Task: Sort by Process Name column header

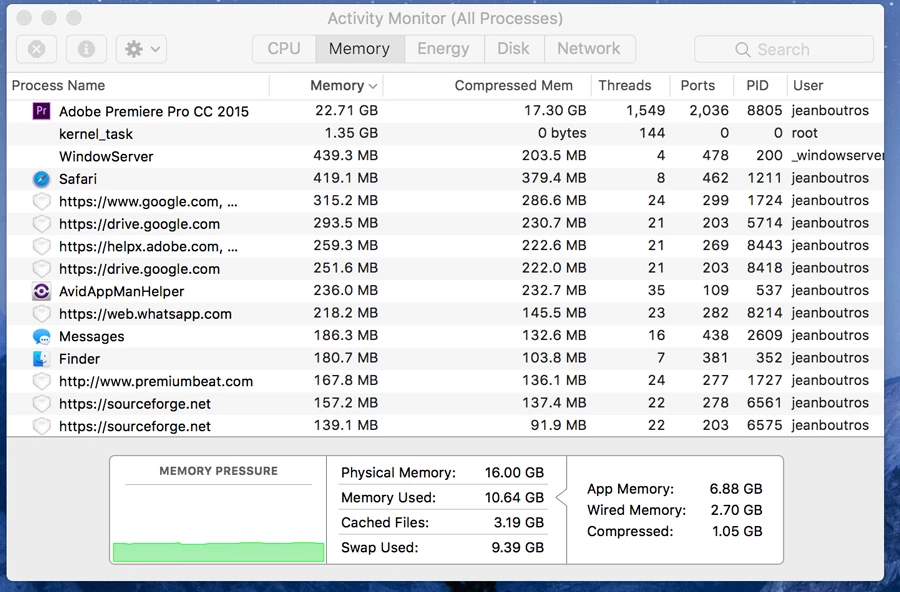Action: (138, 86)
